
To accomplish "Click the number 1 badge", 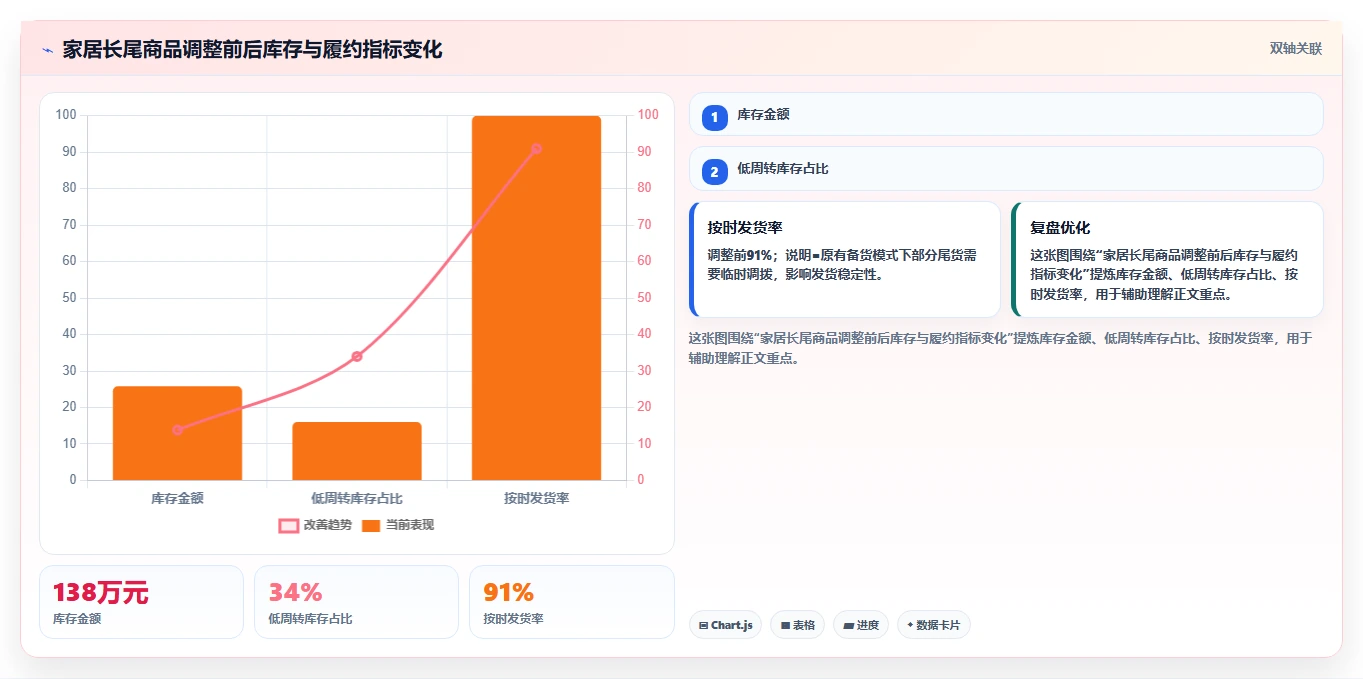I will (x=714, y=118).
